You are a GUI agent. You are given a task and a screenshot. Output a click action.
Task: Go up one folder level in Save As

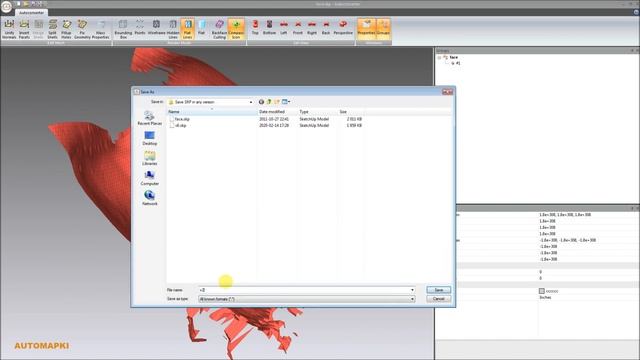269,102
